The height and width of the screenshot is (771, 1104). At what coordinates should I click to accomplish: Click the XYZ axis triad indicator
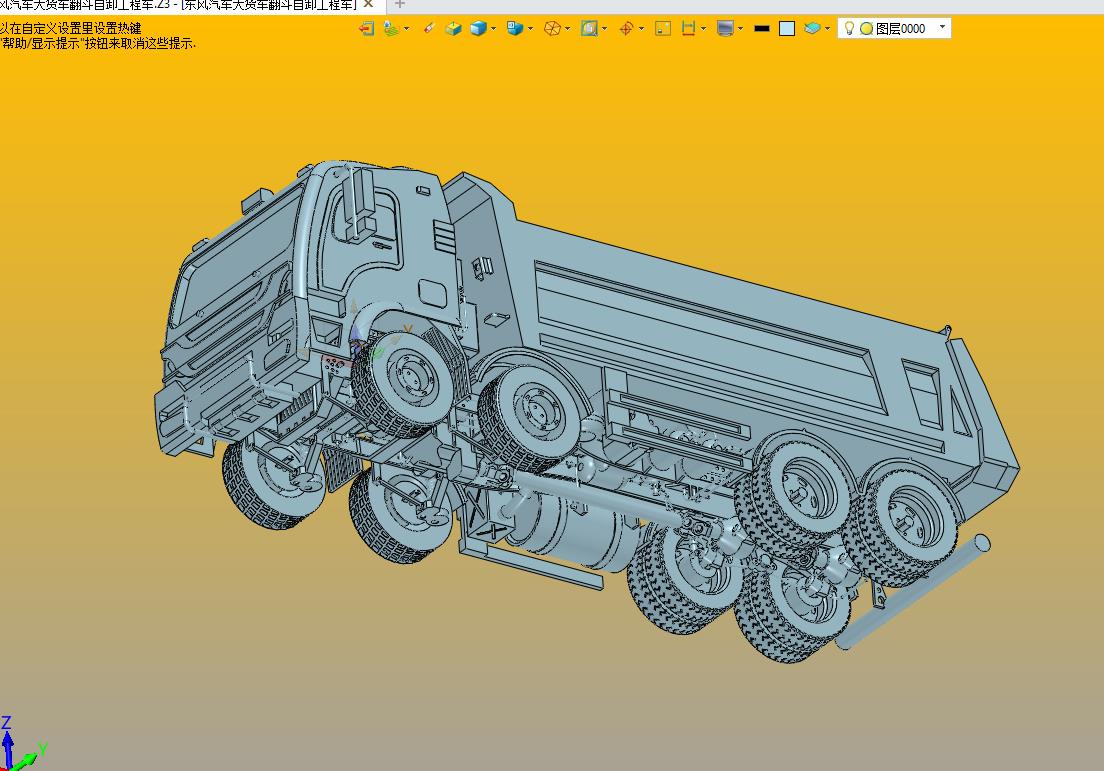(x=21, y=745)
